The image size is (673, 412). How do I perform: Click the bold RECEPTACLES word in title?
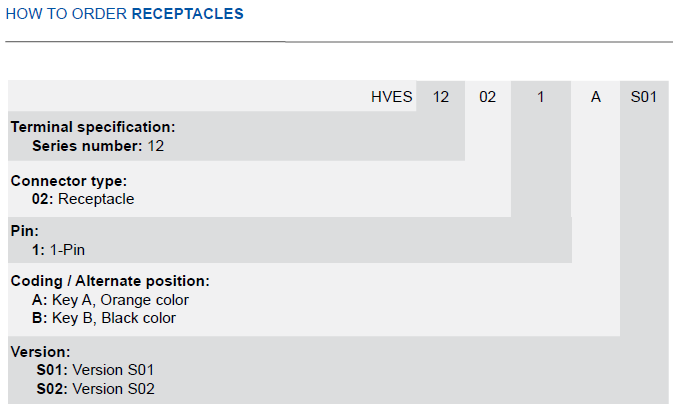188,14
